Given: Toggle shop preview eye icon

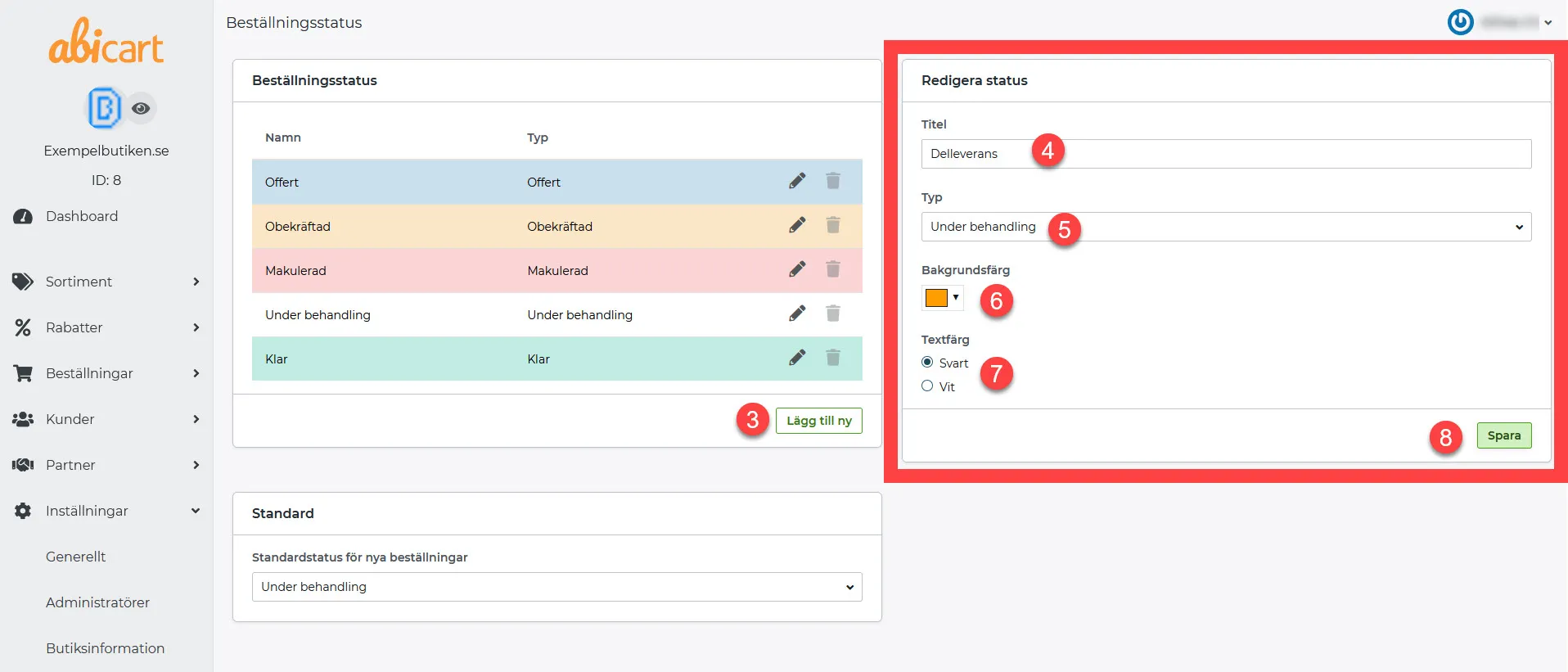Looking at the screenshot, I should tap(141, 108).
